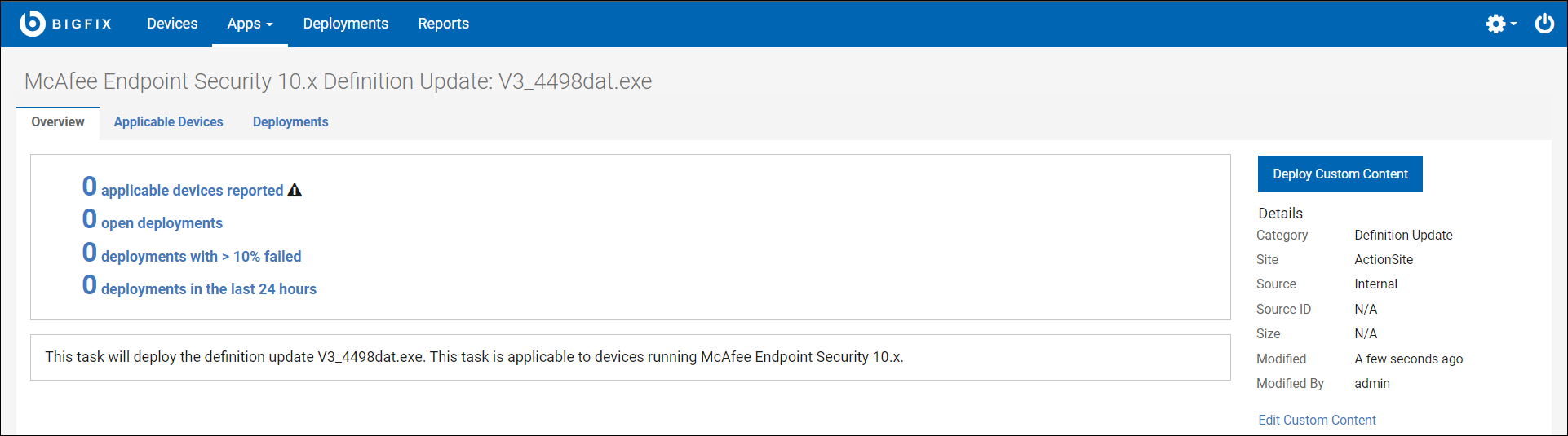Viewport: 1568px width, 436px height.
Task: Select the Overview tab
Action: tap(58, 121)
